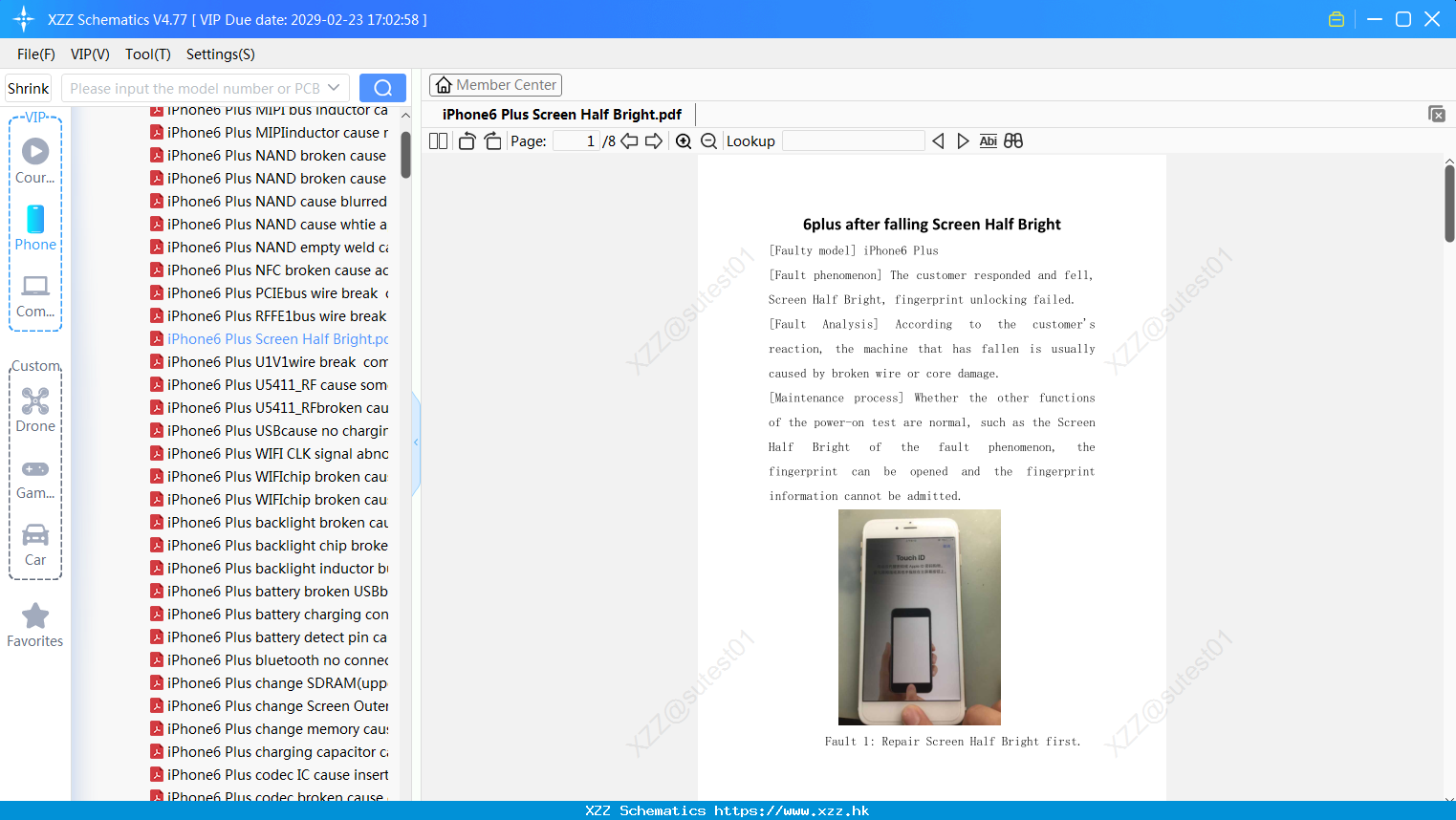
Task: Click the model number or PCB input
Action: pyautogui.click(x=195, y=88)
